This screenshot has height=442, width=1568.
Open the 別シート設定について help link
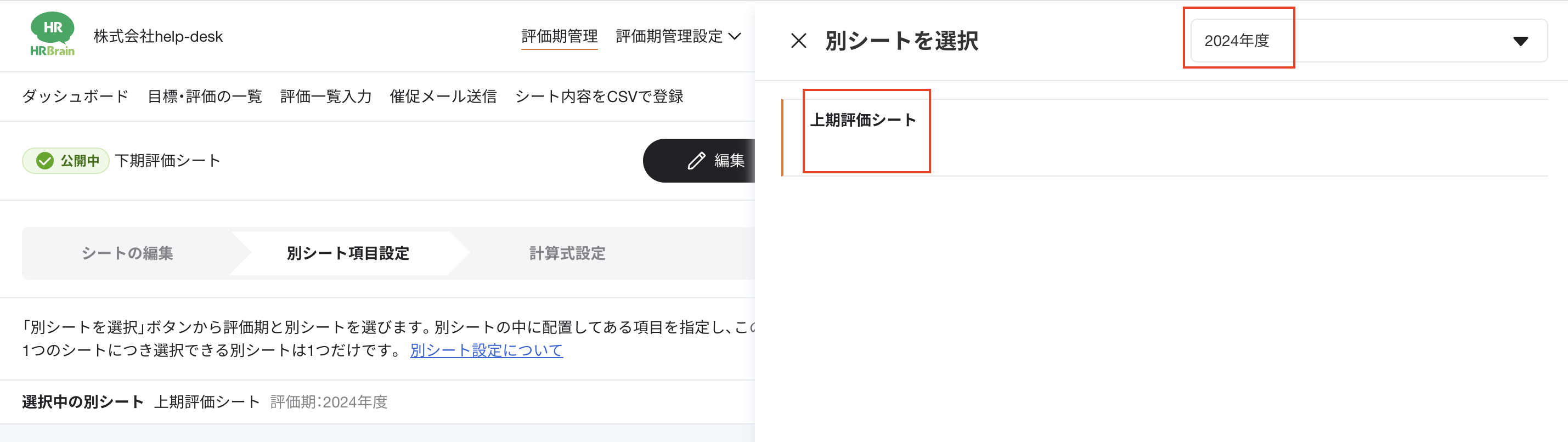[486, 350]
